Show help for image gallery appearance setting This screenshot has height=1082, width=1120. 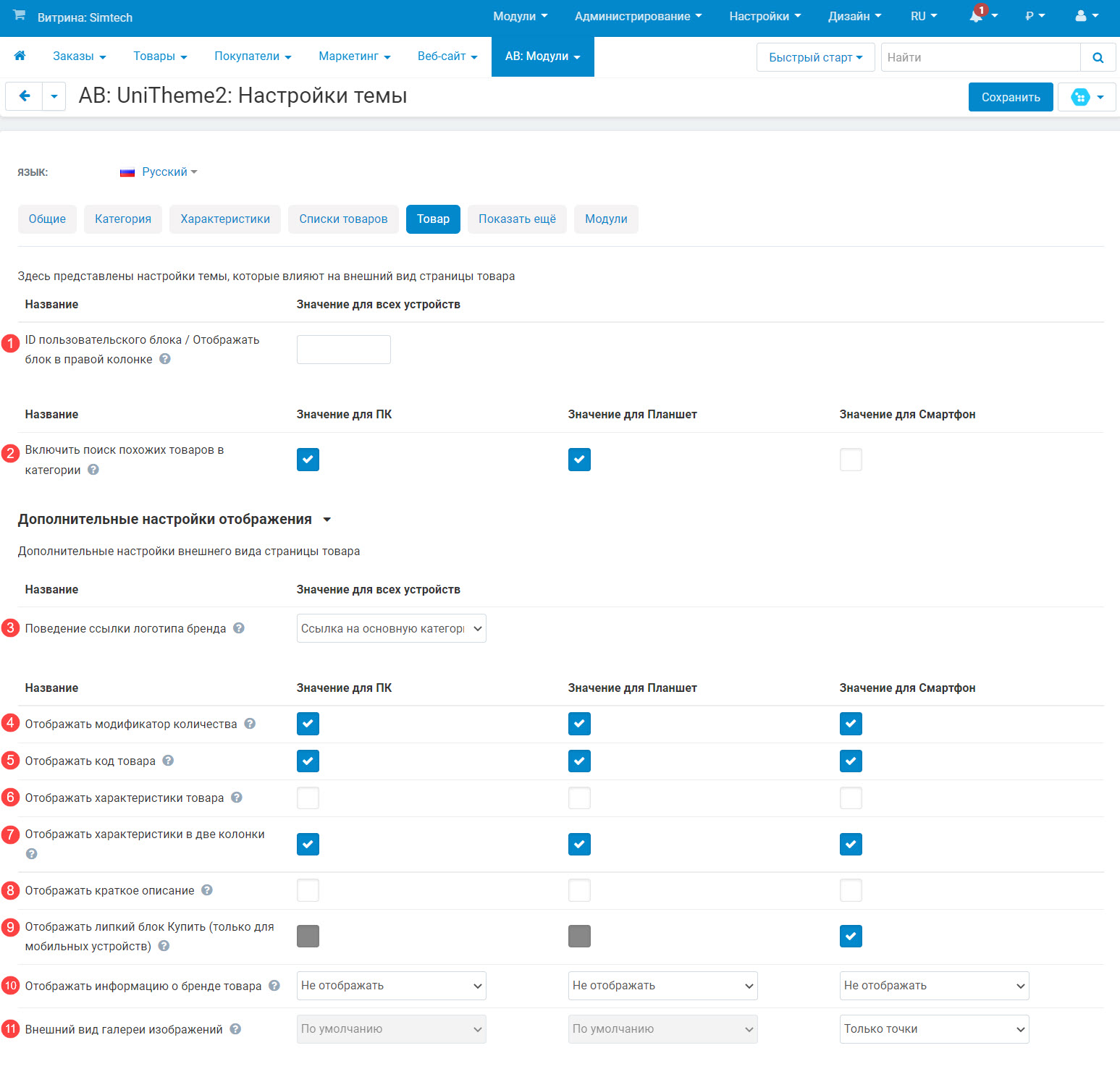[x=235, y=1029]
